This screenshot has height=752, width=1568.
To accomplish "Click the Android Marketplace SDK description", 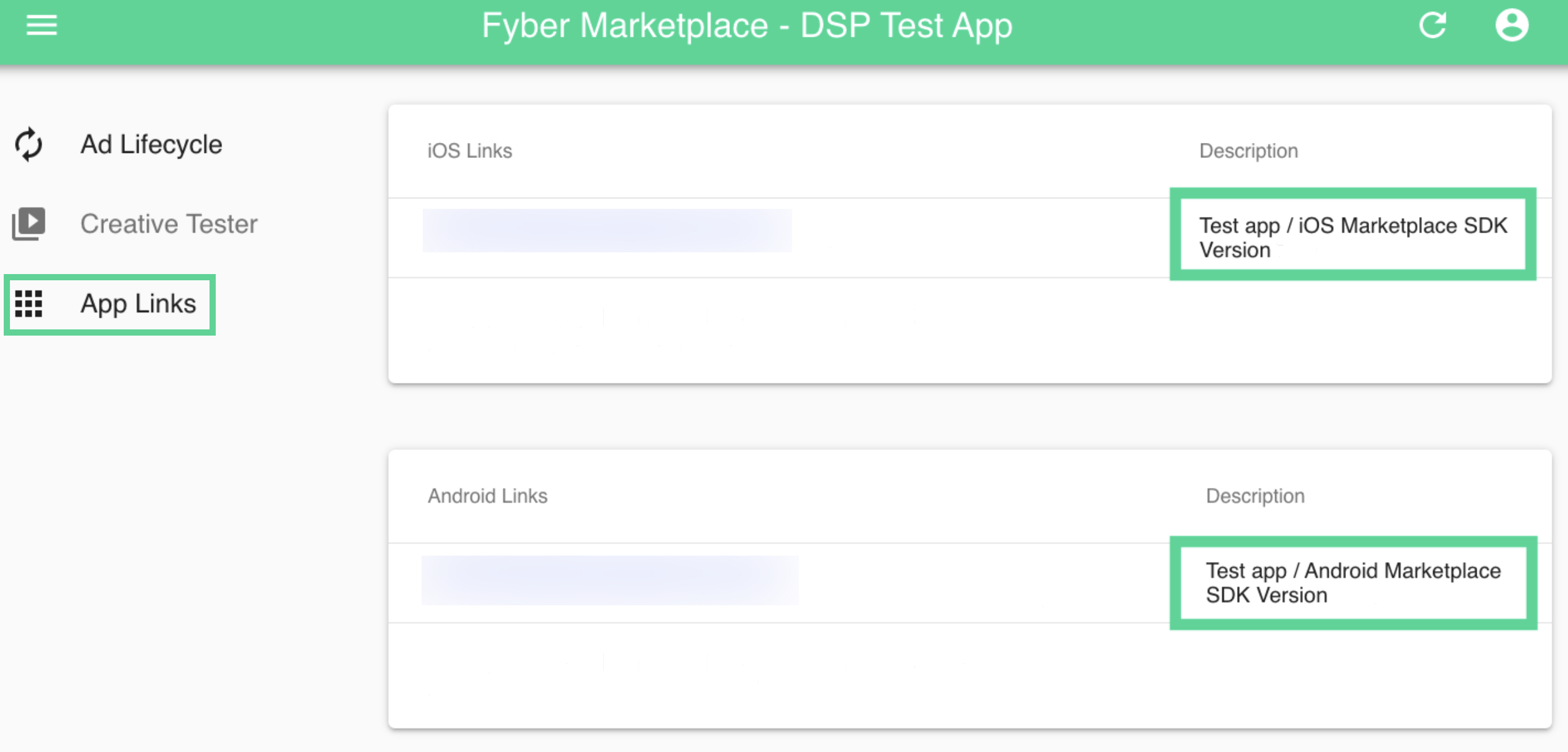I will pos(1353,582).
